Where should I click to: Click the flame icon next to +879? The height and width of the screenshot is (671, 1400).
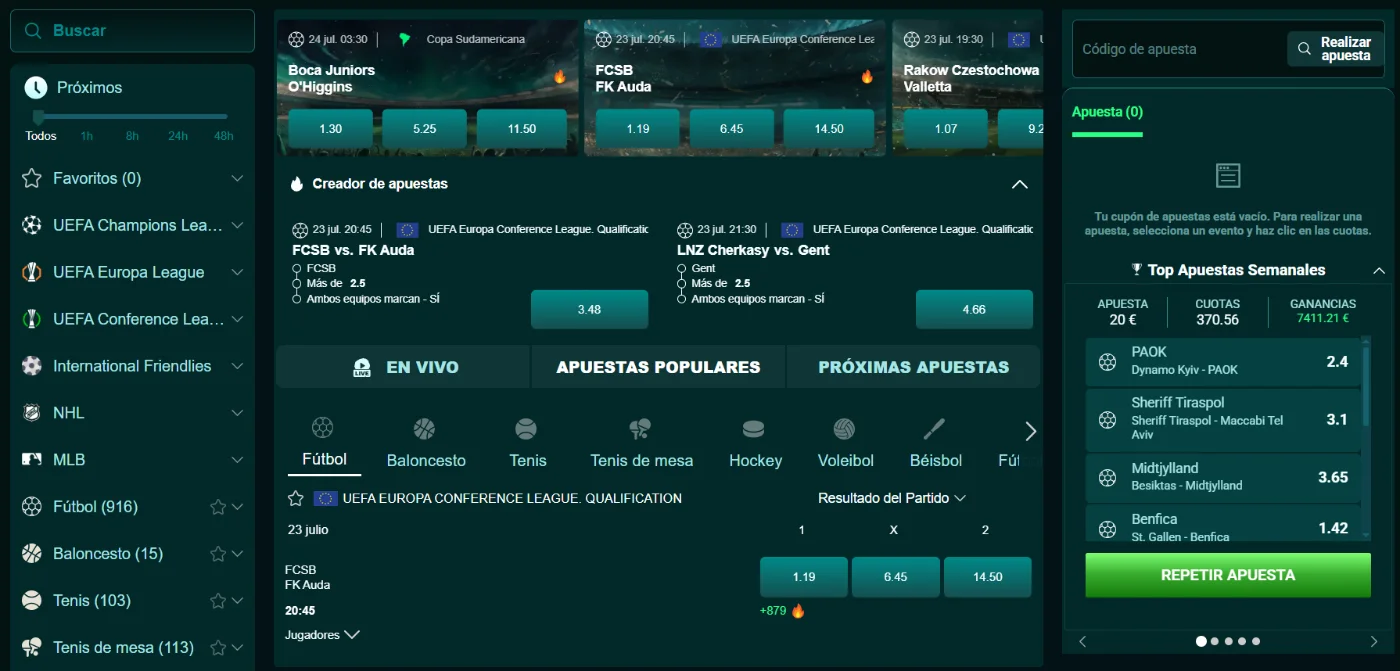(798, 610)
